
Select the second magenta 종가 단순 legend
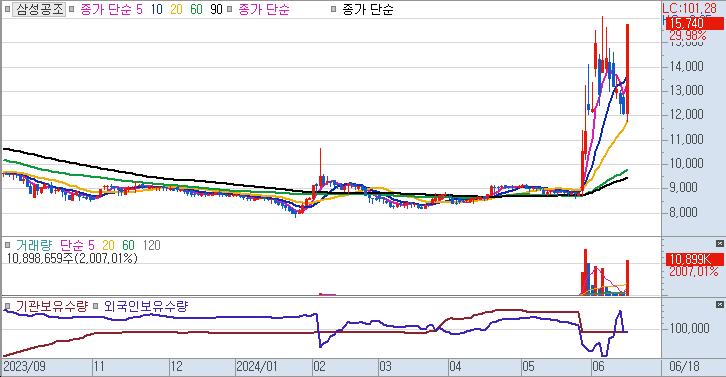pos(264,9)
